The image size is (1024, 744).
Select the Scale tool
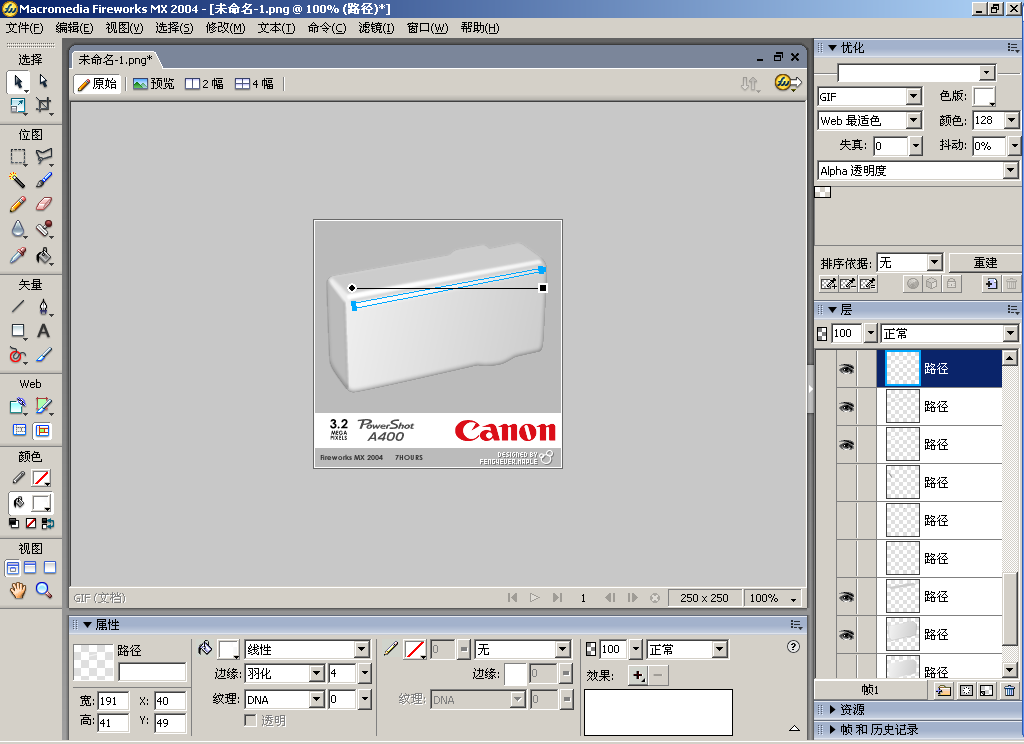18,105
